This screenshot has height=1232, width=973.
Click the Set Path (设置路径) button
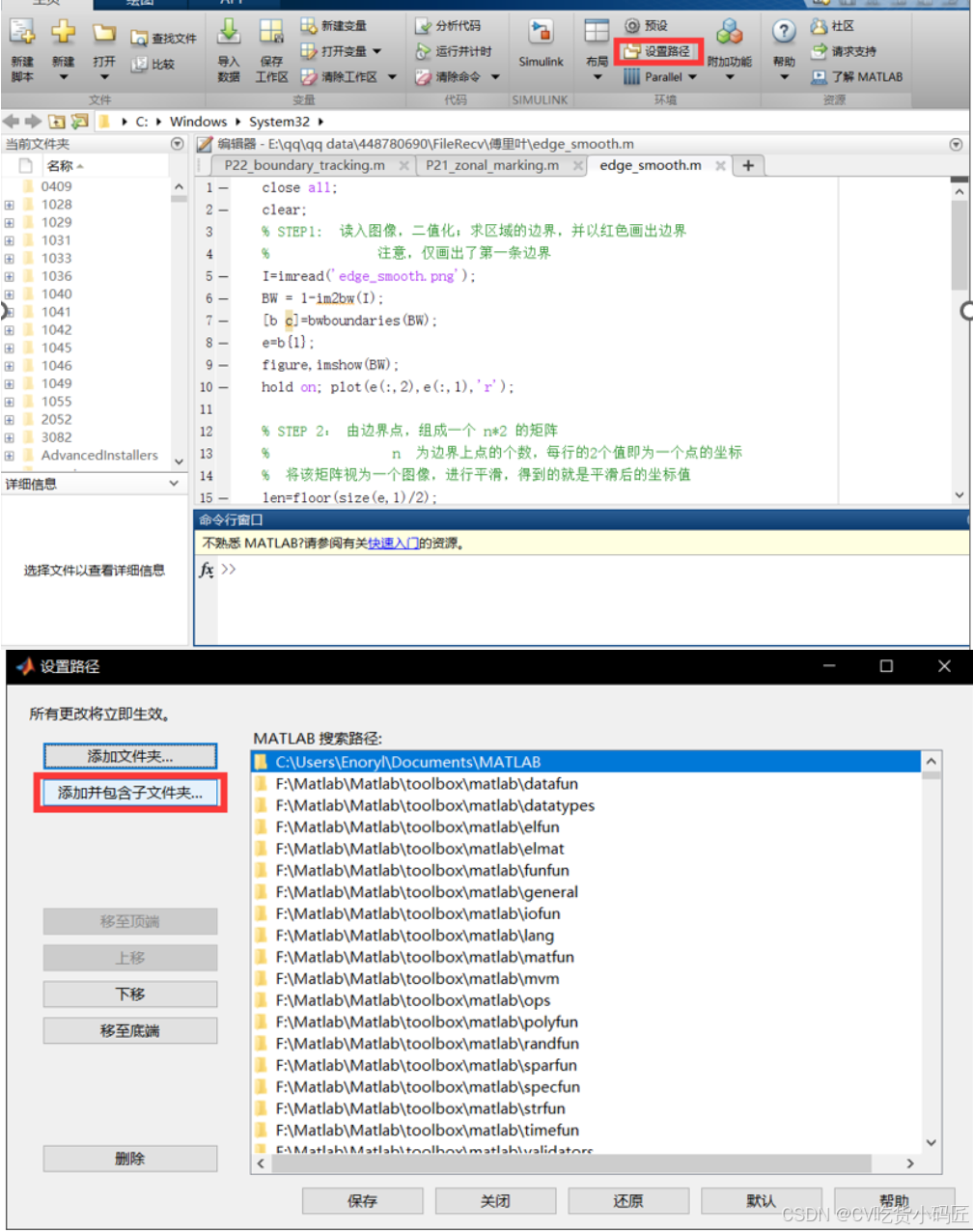click(658, 51)
